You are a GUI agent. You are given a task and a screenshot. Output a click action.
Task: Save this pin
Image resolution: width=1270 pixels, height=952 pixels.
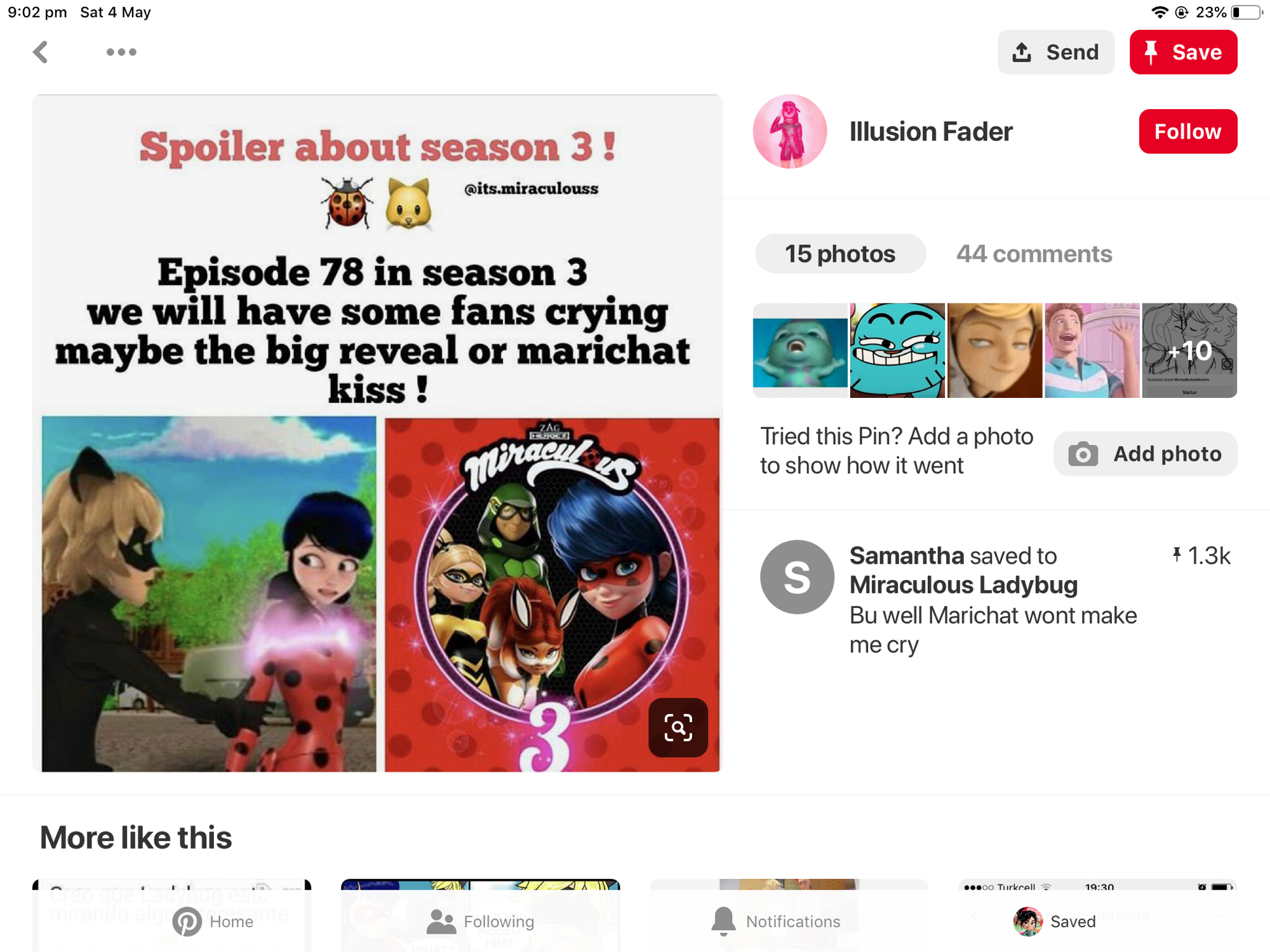[1183, 52]
